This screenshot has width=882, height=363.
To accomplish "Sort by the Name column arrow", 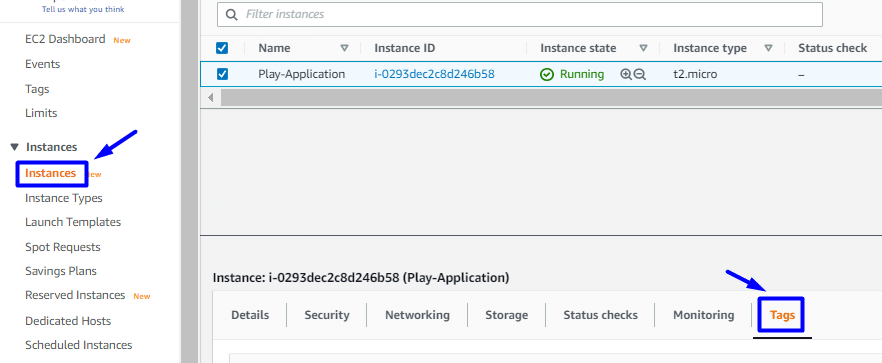I will pyautogui.click(x=344, y=48).
